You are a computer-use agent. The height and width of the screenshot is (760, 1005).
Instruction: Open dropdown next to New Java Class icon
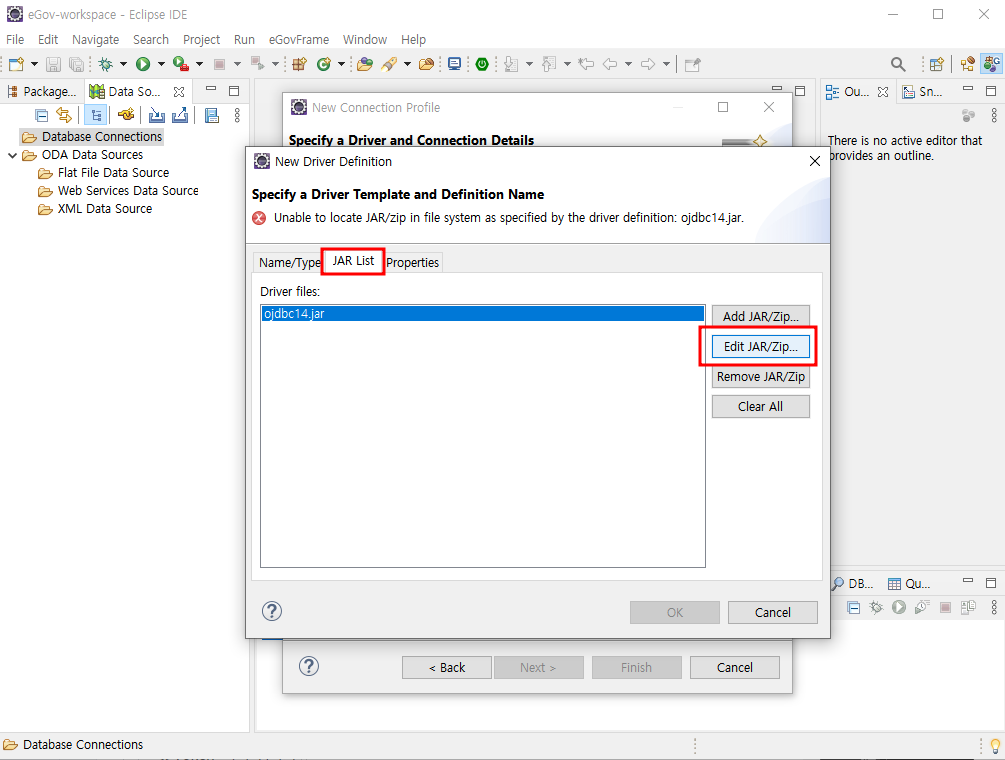click(x=341, y=64)
